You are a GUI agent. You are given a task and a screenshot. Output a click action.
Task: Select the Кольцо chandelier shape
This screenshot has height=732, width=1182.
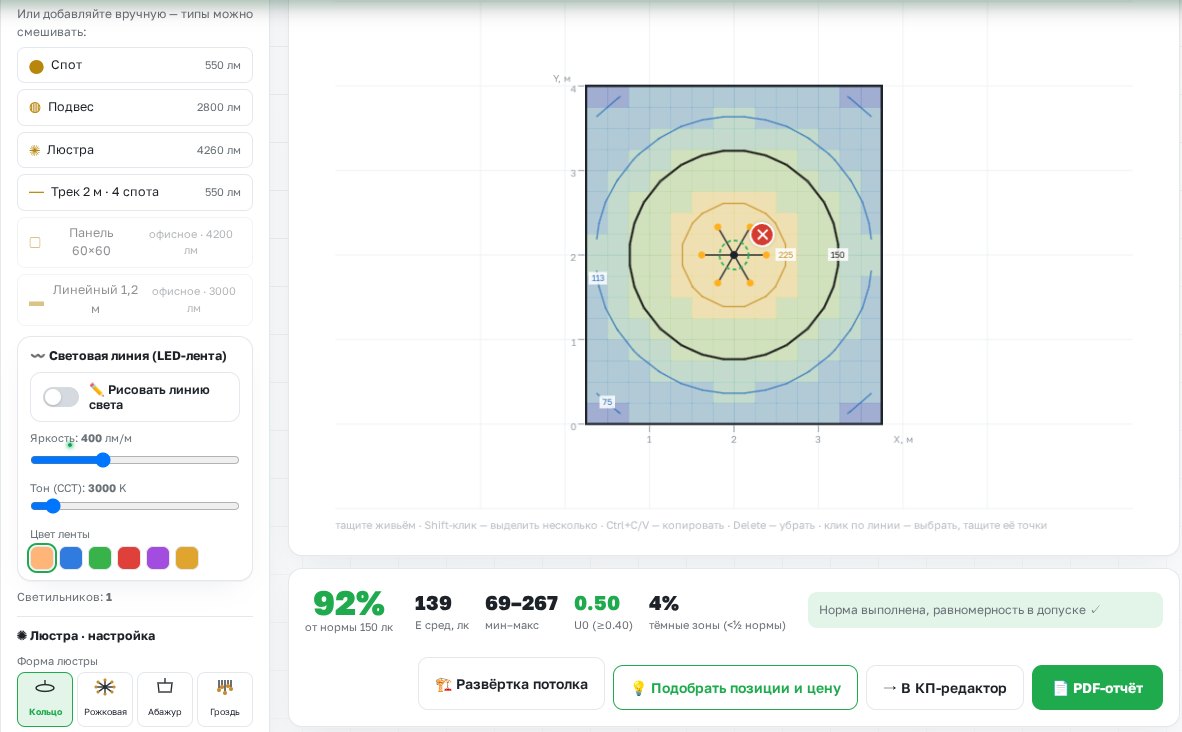pyautogui.click(x=45, y=700)
